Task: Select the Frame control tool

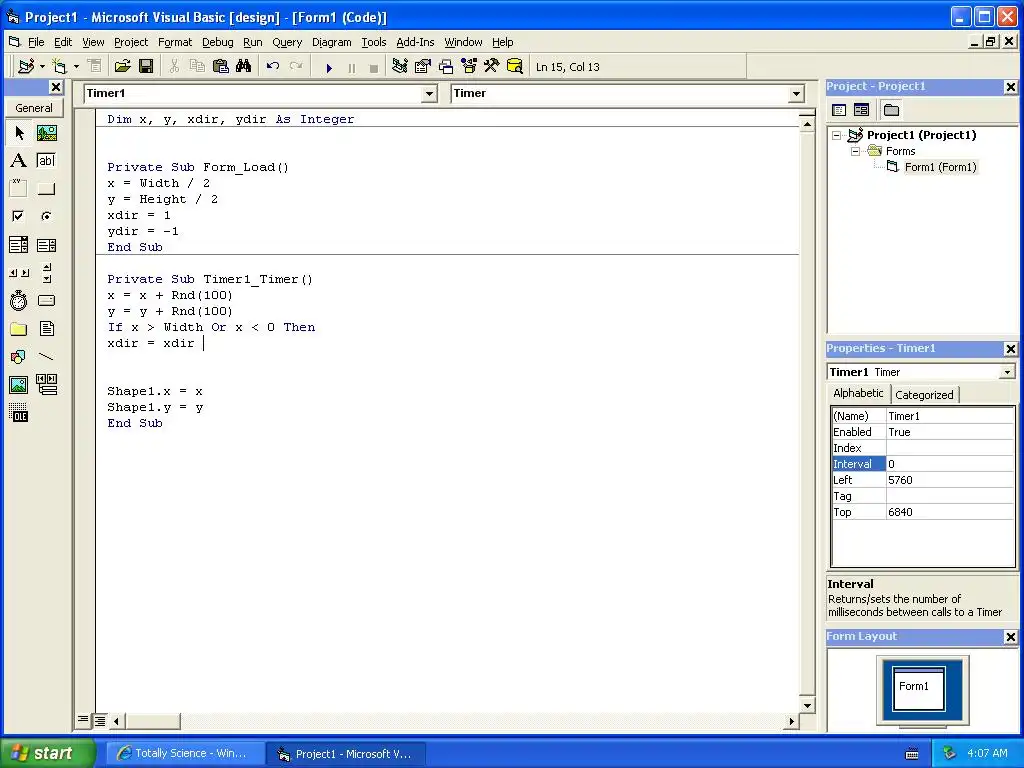Action: (19, 189)
